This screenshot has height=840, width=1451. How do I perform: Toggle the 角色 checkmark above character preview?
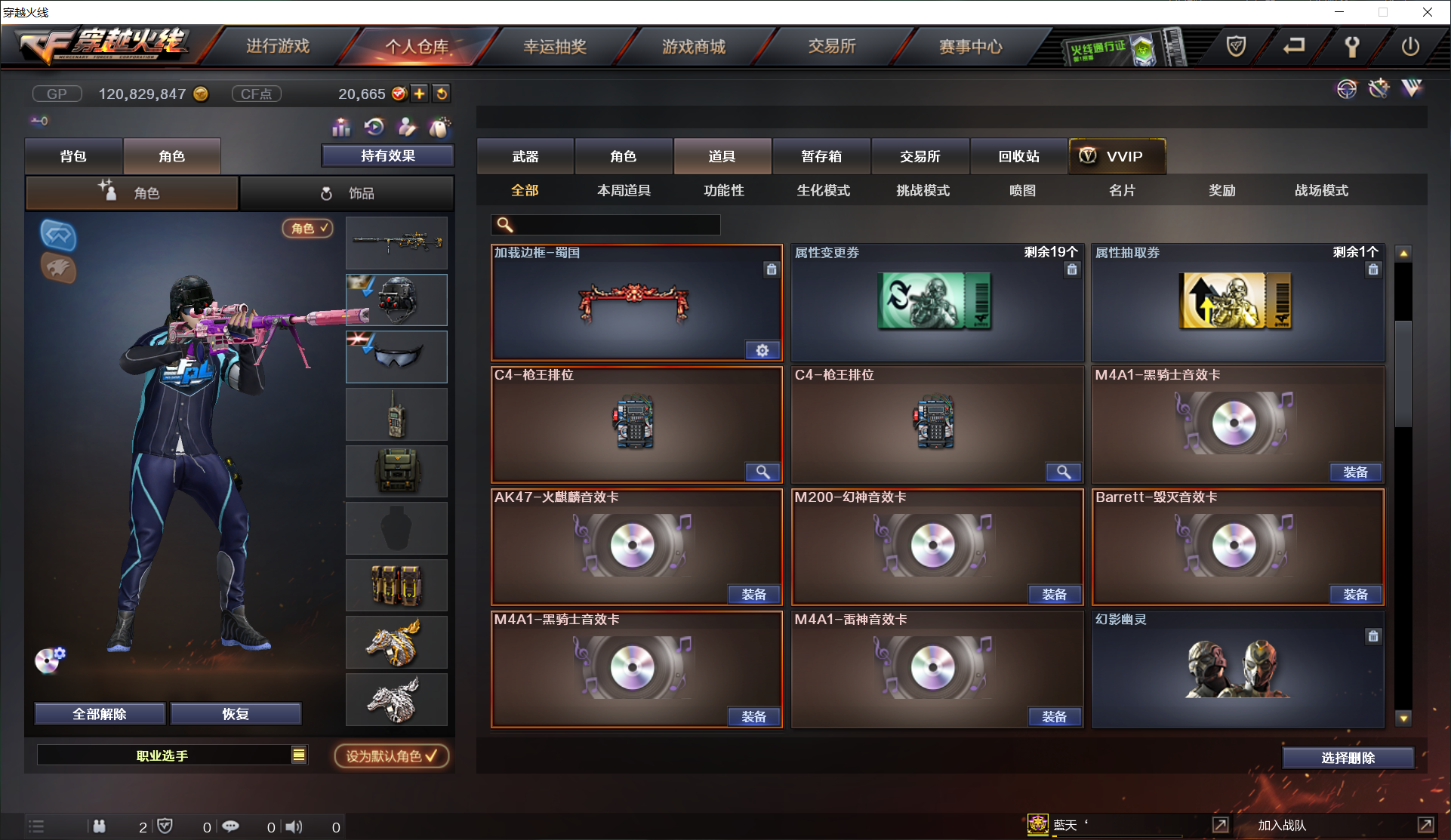(x=308, y=228)
